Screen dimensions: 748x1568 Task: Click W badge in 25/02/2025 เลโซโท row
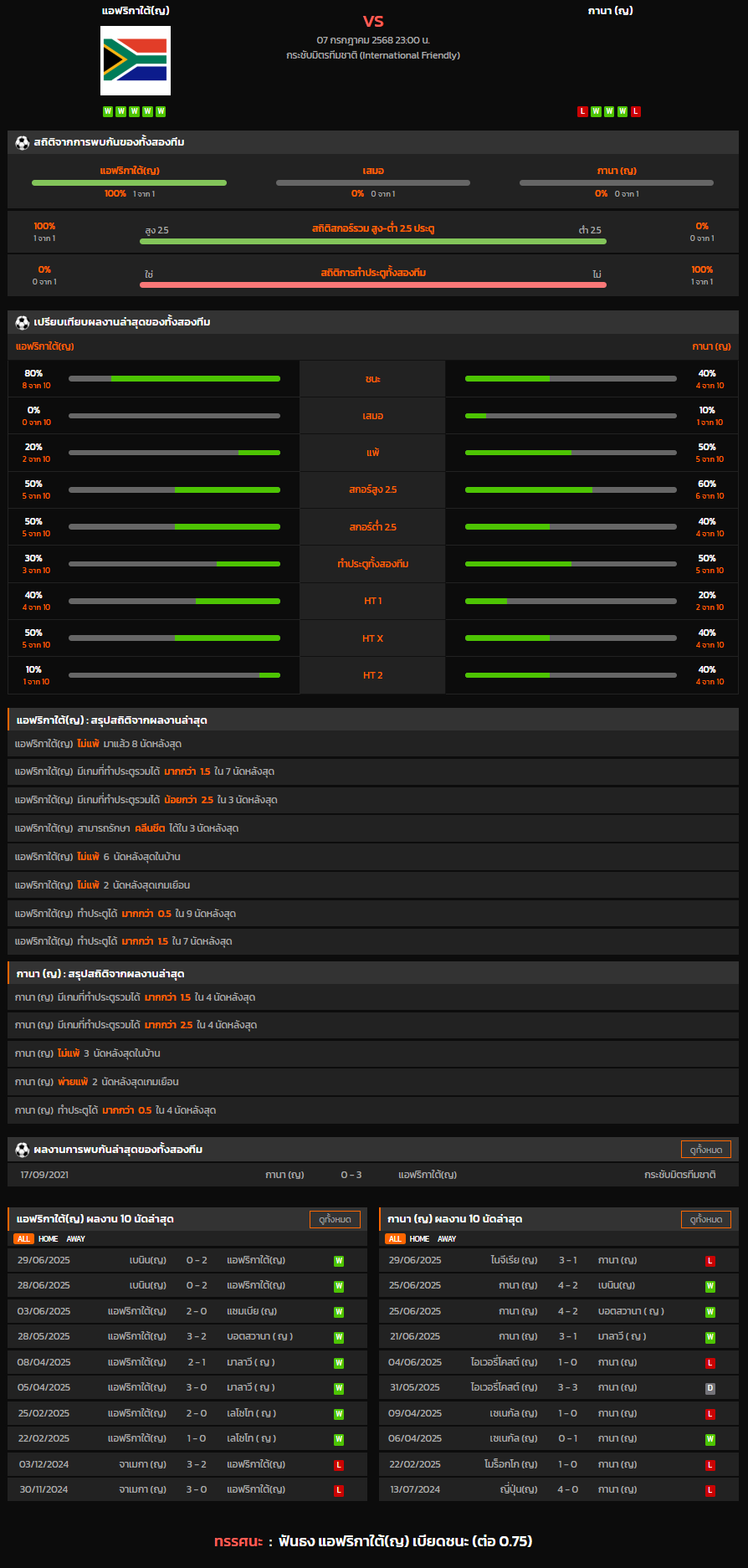coord(339,1414)
